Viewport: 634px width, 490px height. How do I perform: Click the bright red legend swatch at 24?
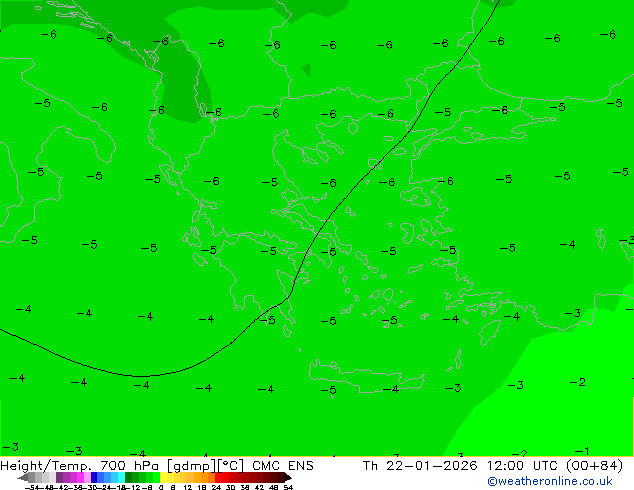point(218,477)
